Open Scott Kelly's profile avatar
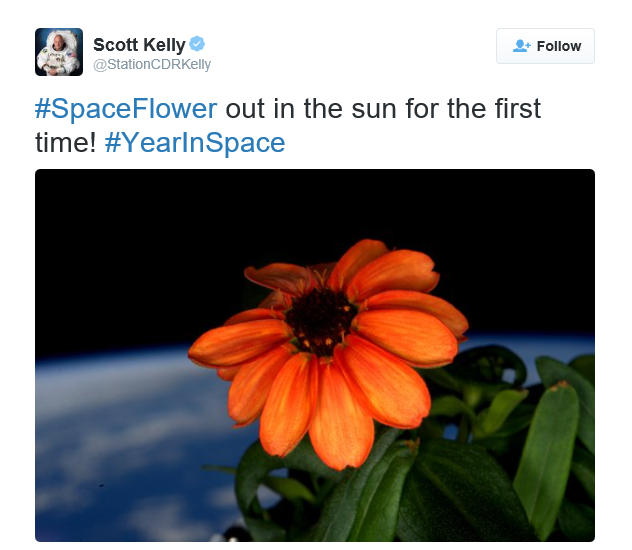The width and height of the screenshot is (632, 550). click(59, 52)
